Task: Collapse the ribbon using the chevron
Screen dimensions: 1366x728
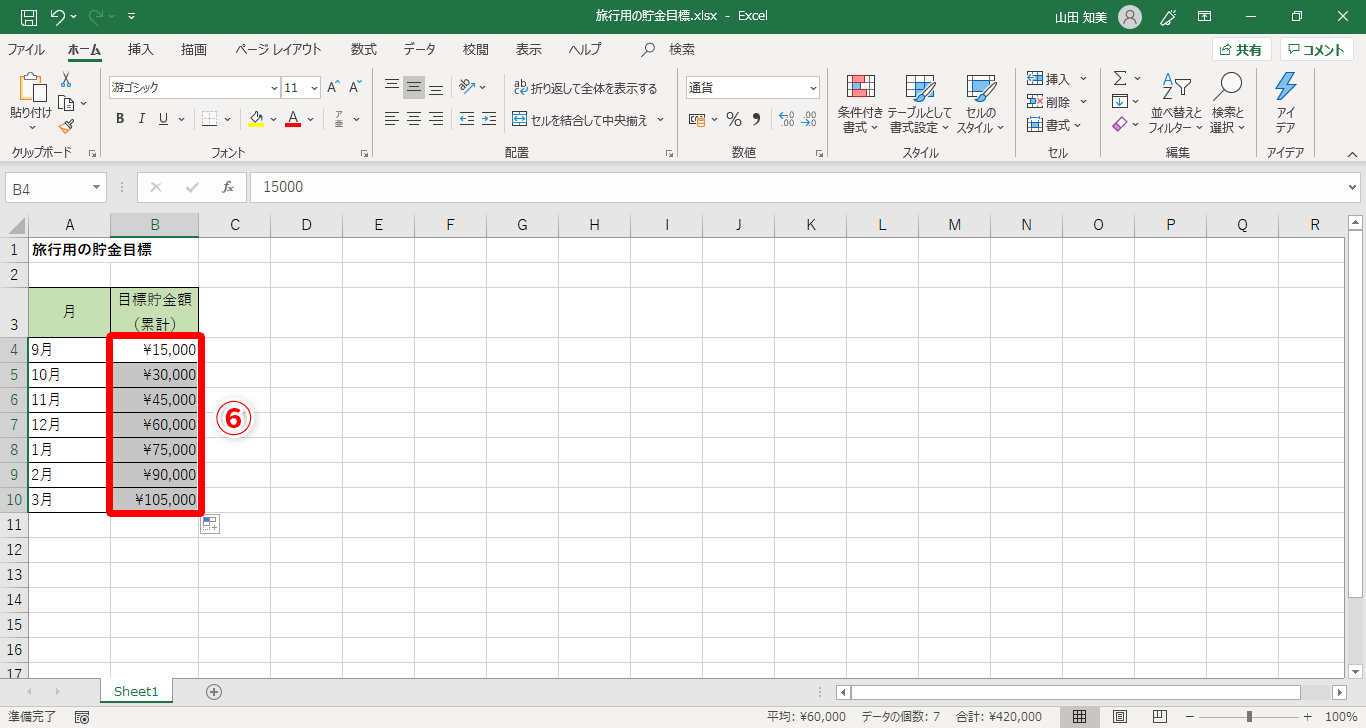Action: (1352, 154)
